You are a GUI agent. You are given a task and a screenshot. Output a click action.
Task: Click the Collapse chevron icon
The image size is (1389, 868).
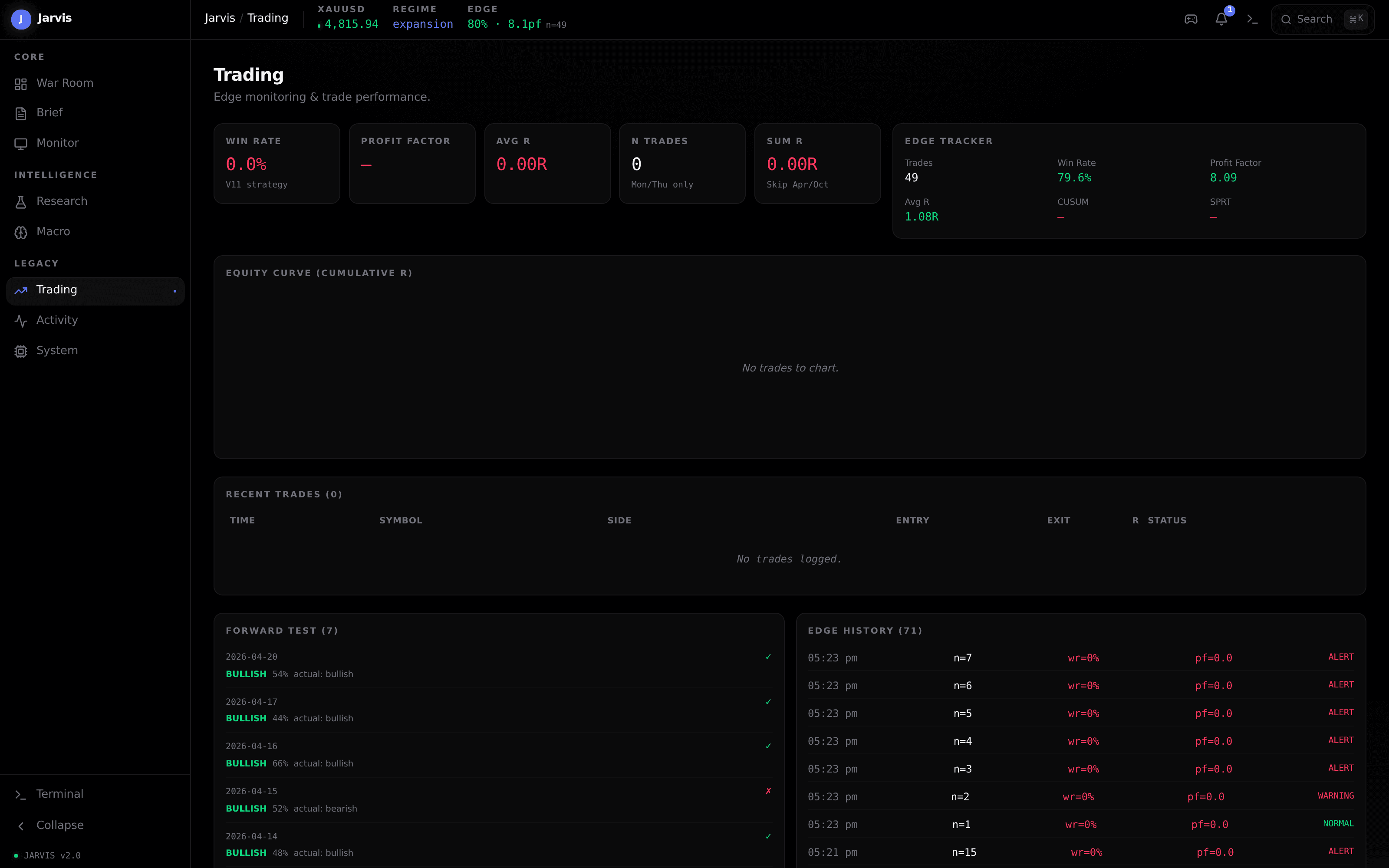click(21, 826)
